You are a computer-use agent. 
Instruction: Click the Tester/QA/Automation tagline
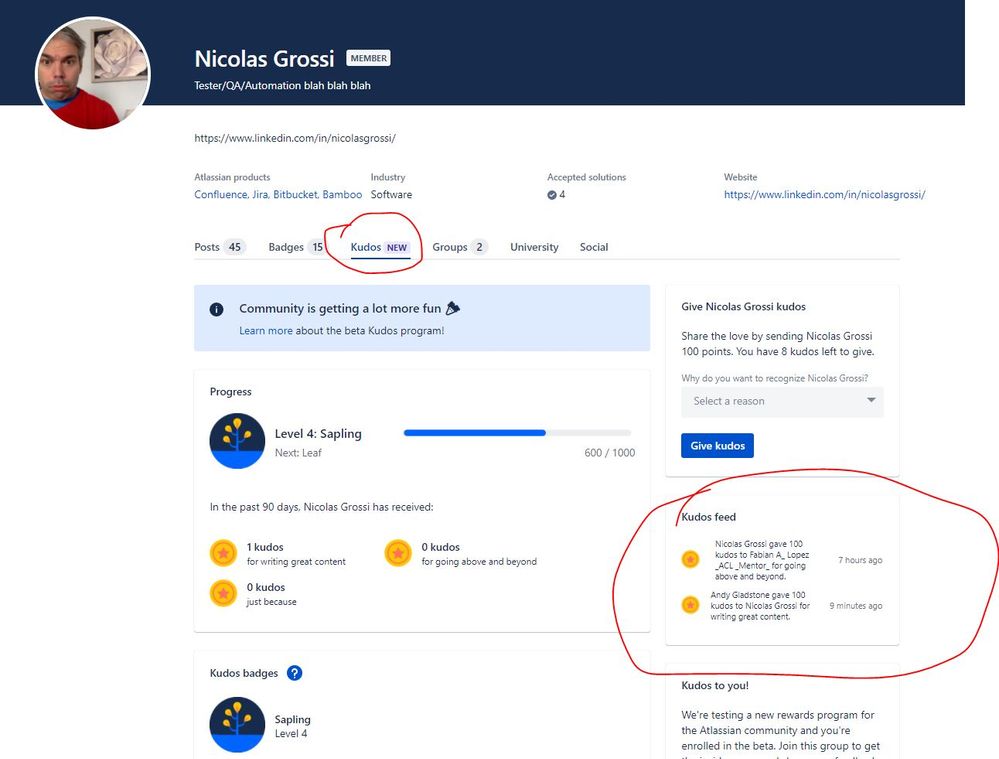pos(282,85)
